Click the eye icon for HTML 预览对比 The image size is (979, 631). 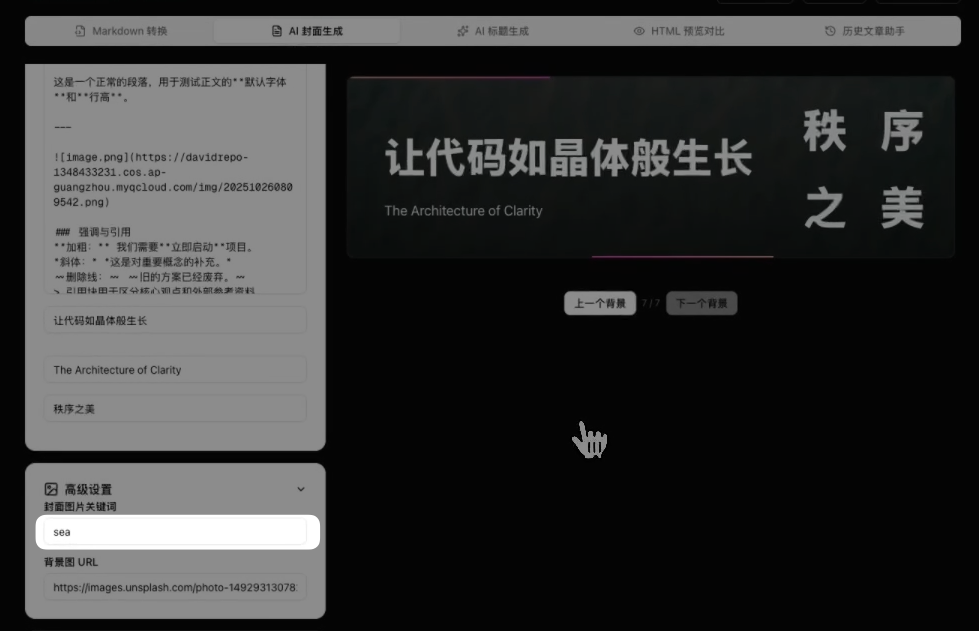coord(639,31)
